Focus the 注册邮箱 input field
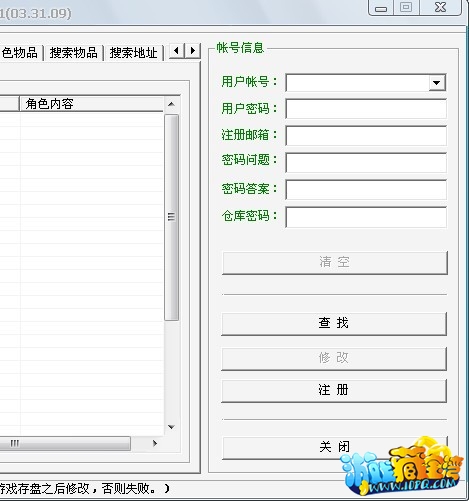This screenshot has width=469, height=501. [x=366, y=136]
